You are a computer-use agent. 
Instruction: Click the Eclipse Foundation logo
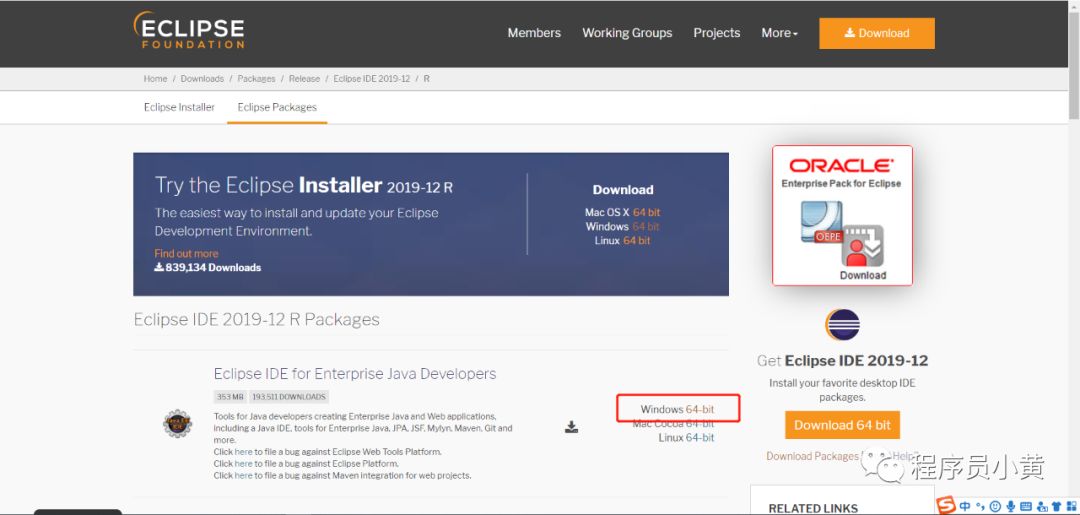click(x=189, y=30)
